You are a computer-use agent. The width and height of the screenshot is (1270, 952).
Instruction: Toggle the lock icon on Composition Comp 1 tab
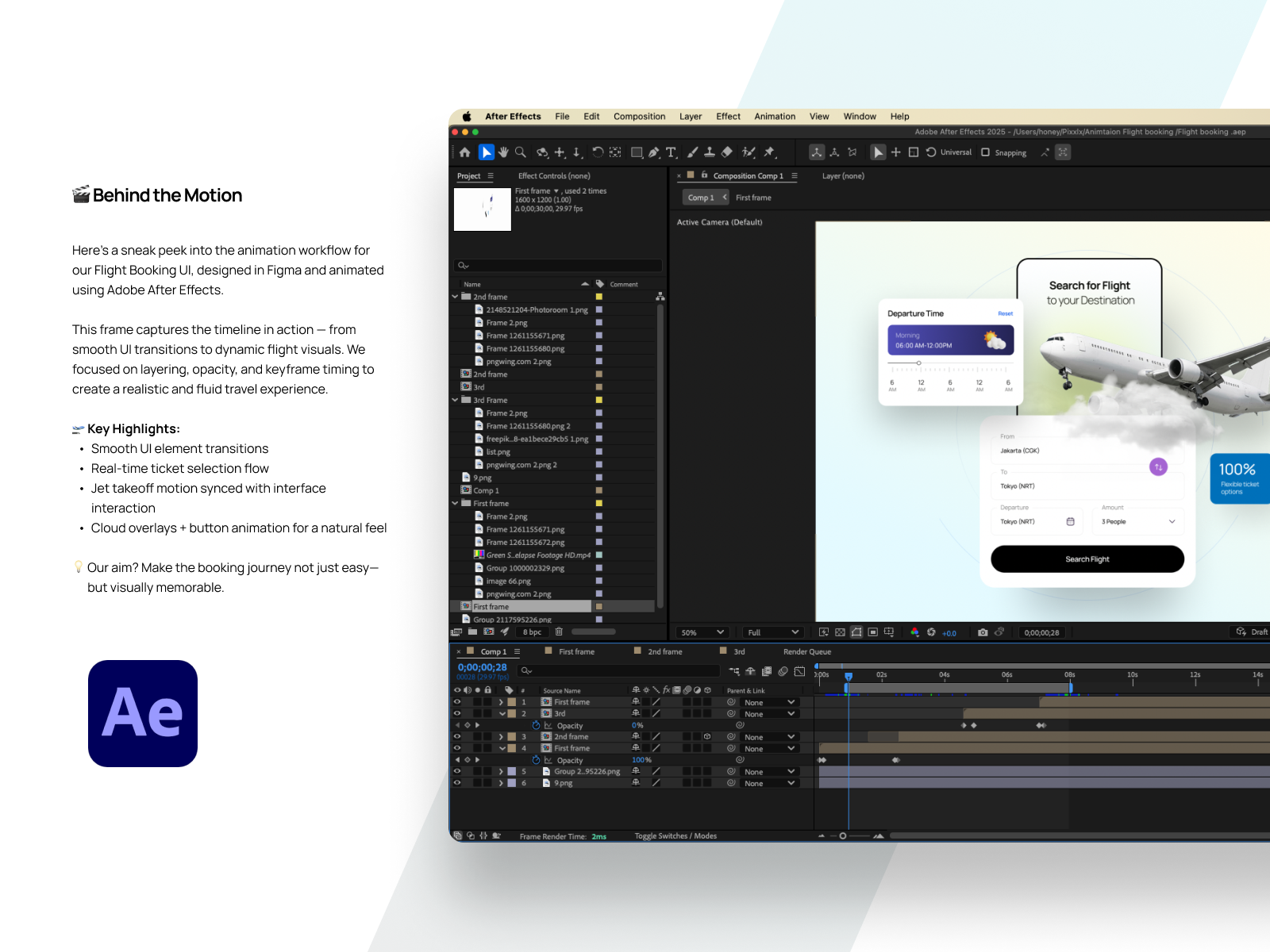tap(704, 175)
